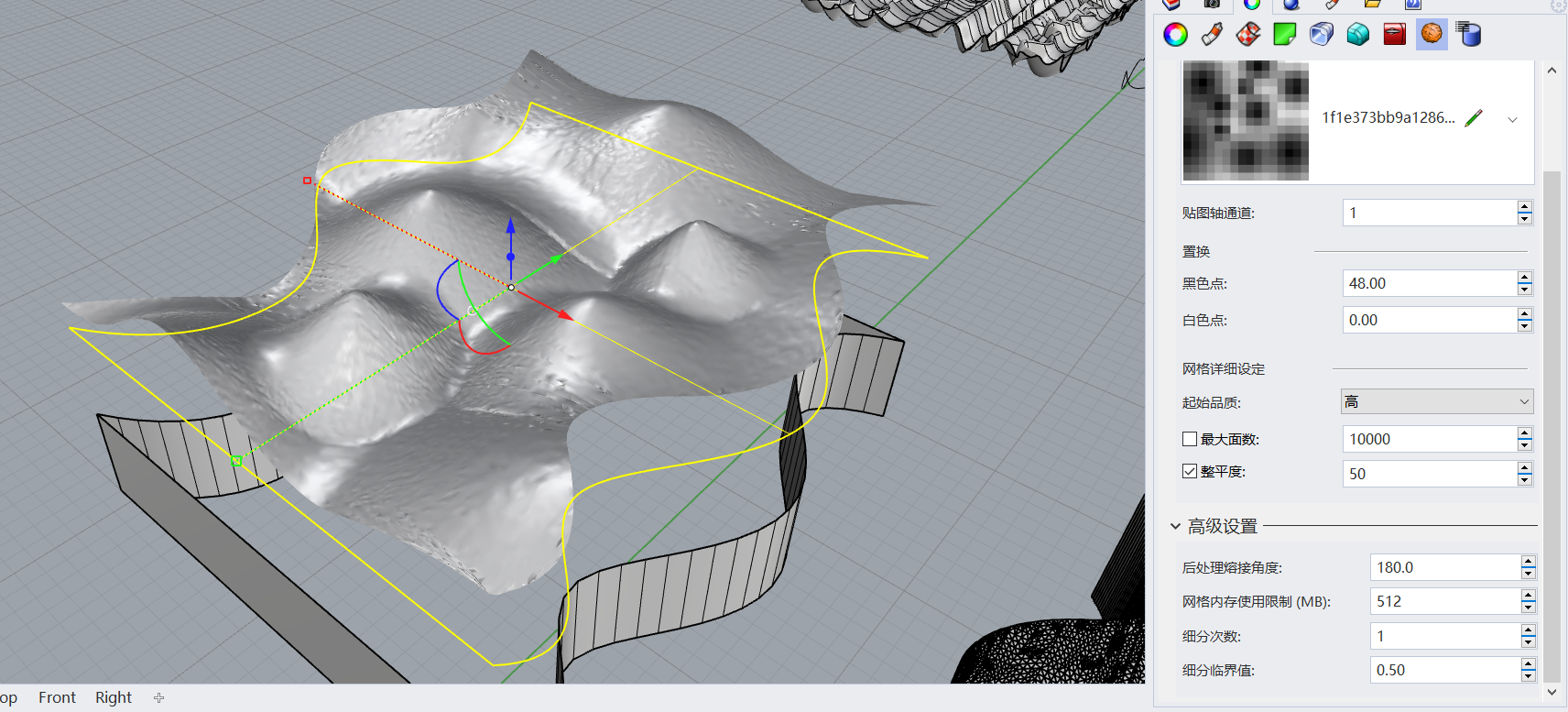
Task: Open the Material paint tube page
Action: [x=1212, y=35]
